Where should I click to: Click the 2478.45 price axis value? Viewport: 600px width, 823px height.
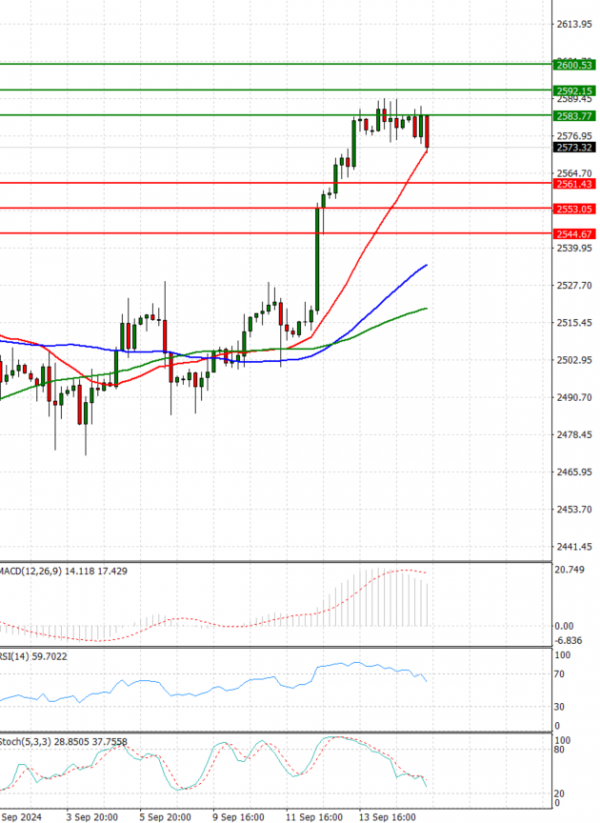coord(574,435)
